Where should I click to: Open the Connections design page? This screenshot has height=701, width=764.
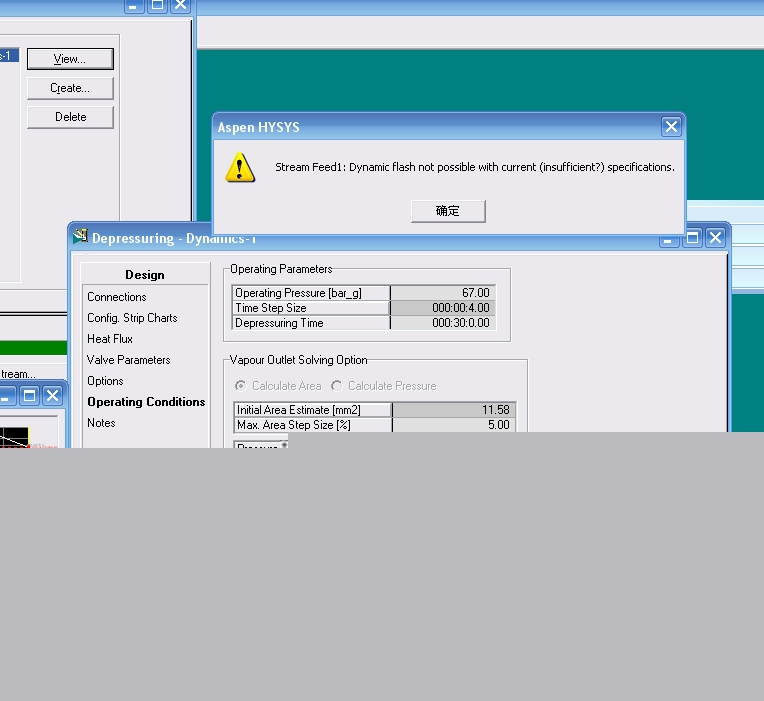(116, 297)
